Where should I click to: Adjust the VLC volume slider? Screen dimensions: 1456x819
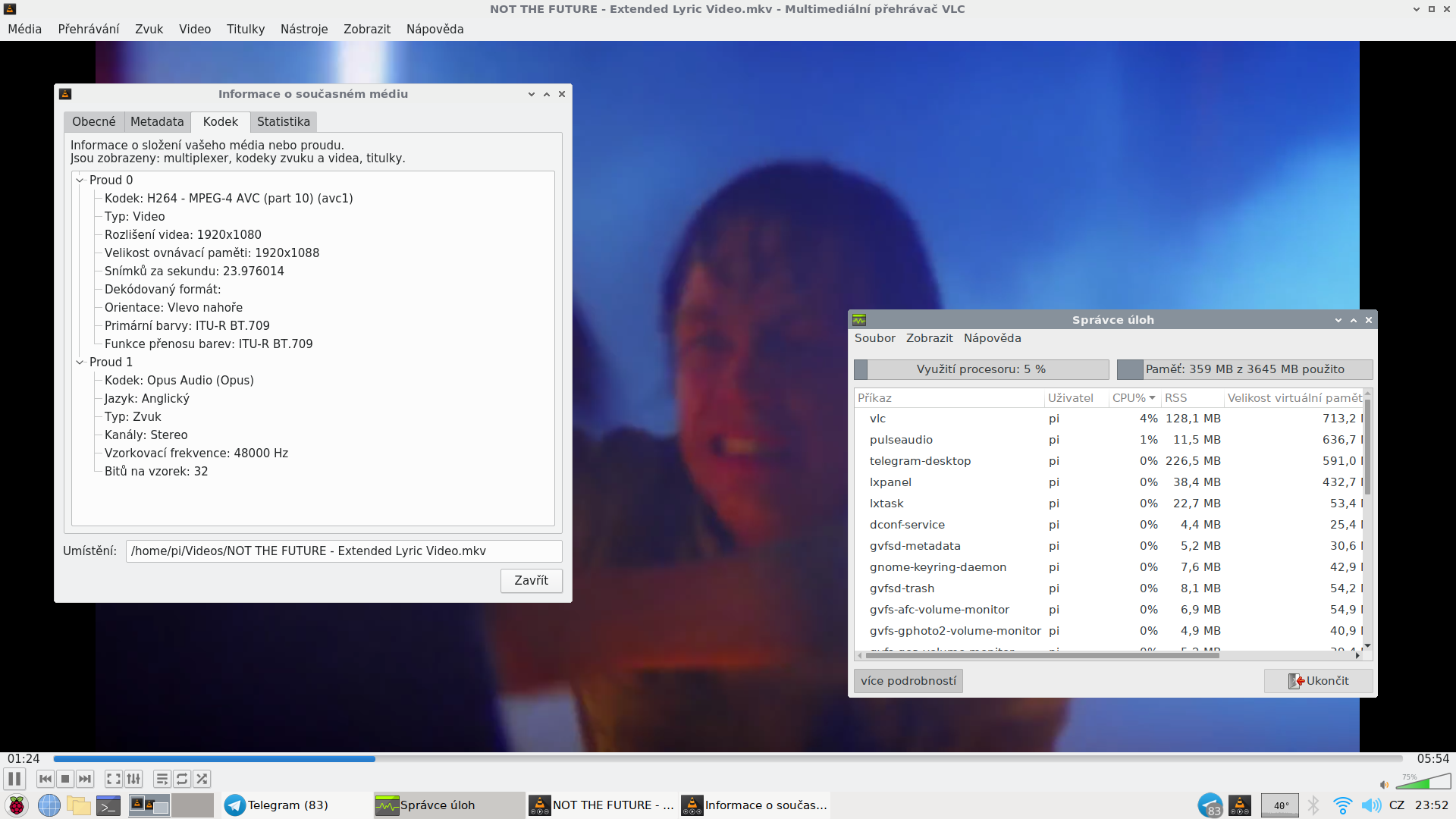(1423, 781)
